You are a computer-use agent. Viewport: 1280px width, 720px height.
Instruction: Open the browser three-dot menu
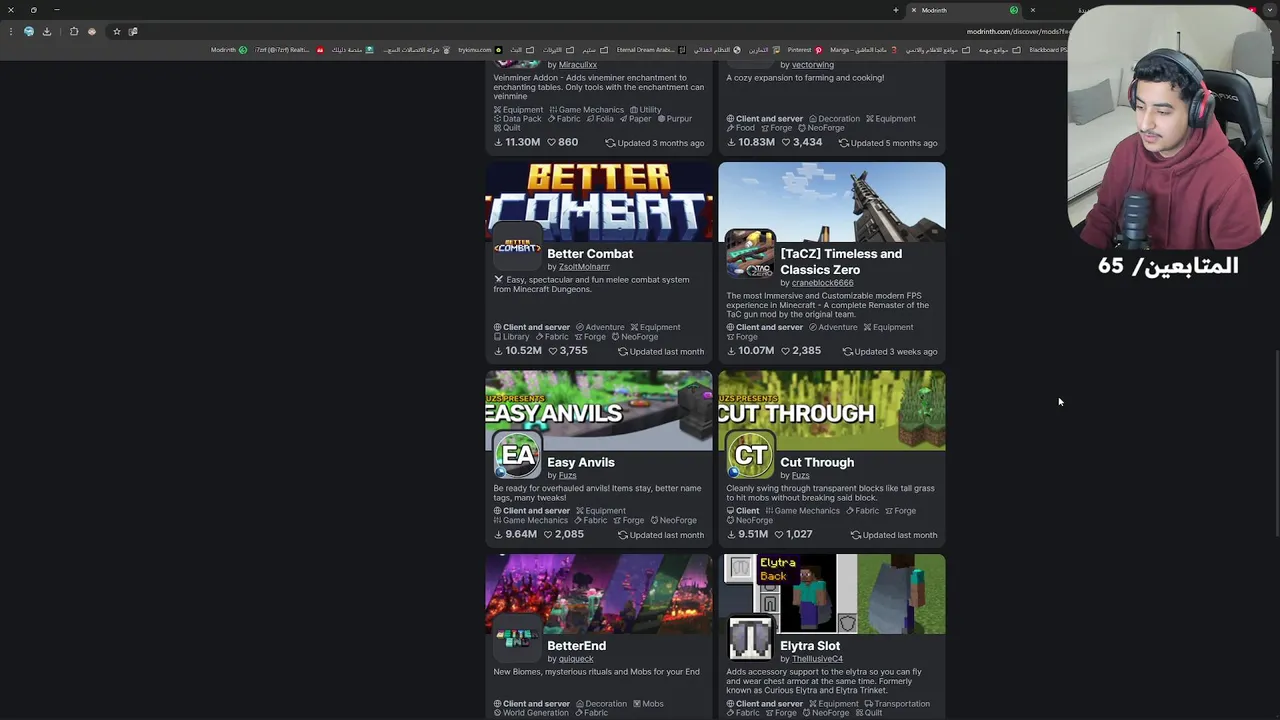pyautogui.click(x=11, y=31)
